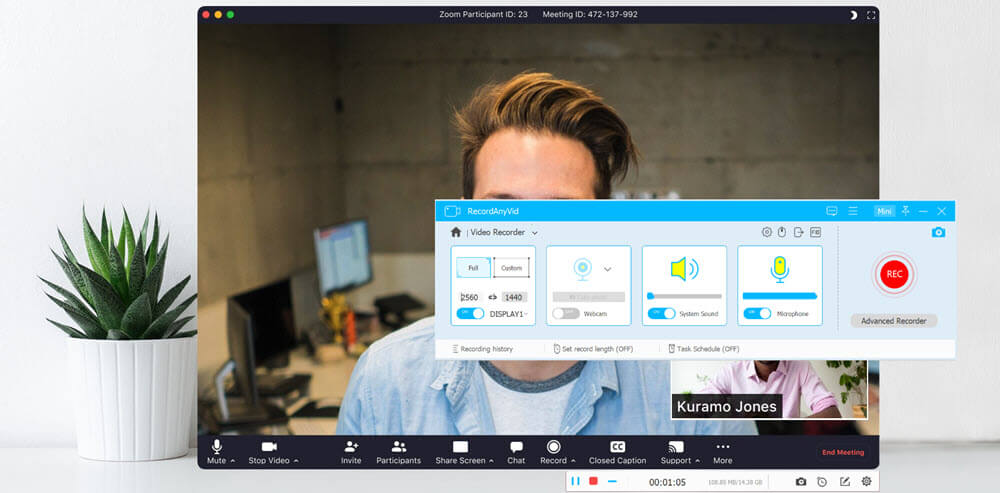Swap width and height arrows icon
The height and width of the screenshot is (493, 1000).
click(x=492, y=297)
